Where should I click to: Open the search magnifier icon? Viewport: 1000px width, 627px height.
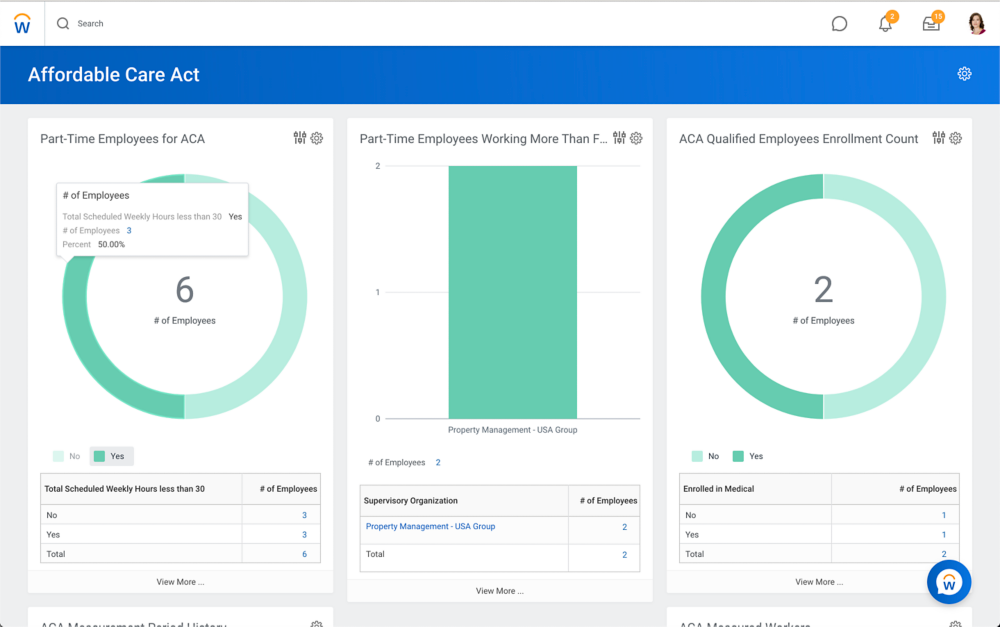61,23
